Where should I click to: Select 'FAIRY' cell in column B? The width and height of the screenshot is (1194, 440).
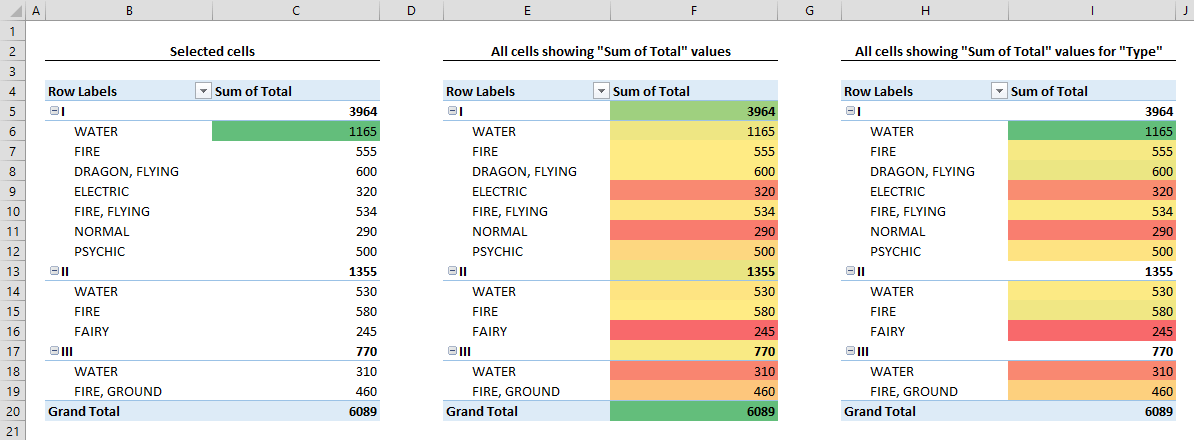point(129,331)
